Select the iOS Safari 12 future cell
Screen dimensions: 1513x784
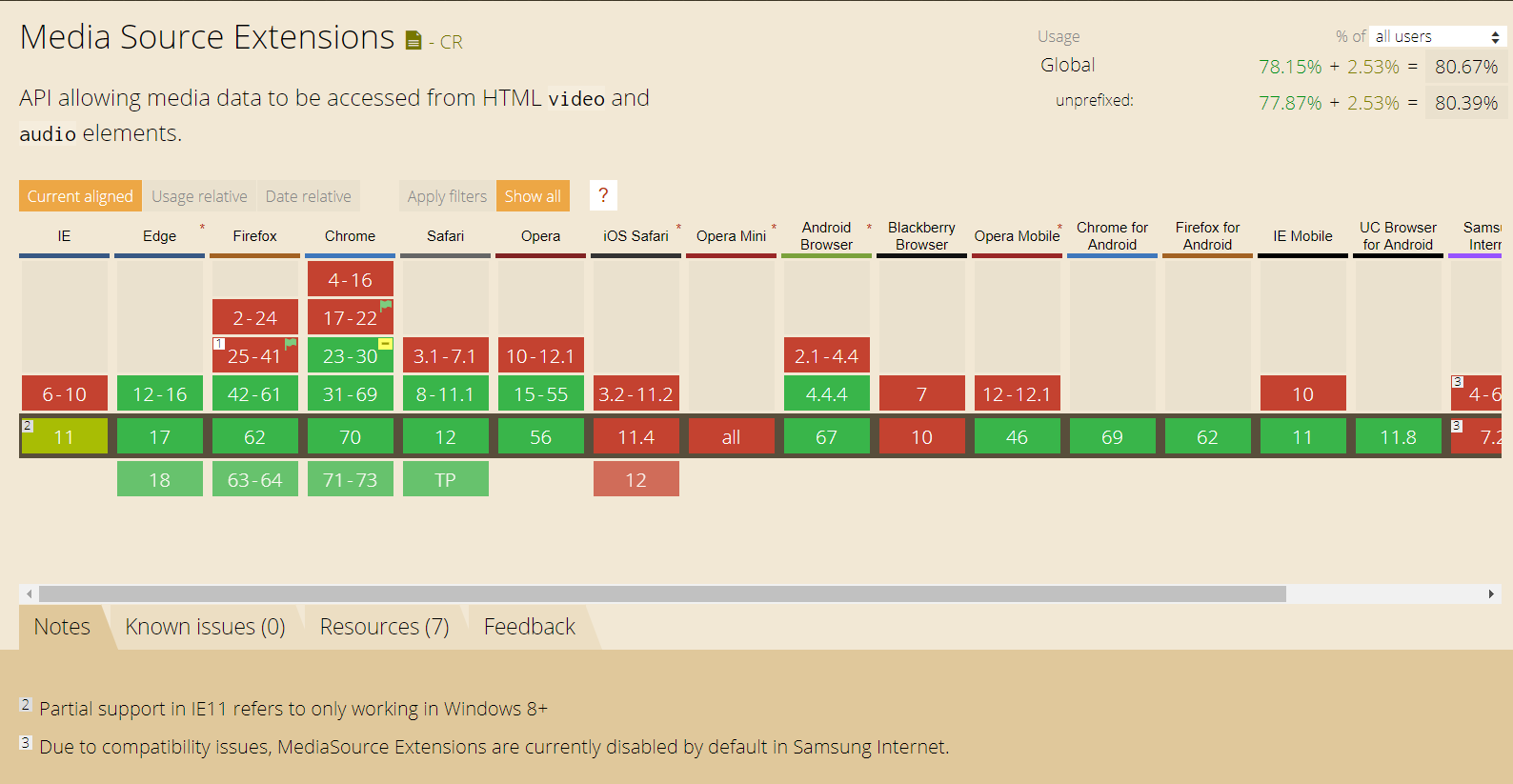pos(636,479)
